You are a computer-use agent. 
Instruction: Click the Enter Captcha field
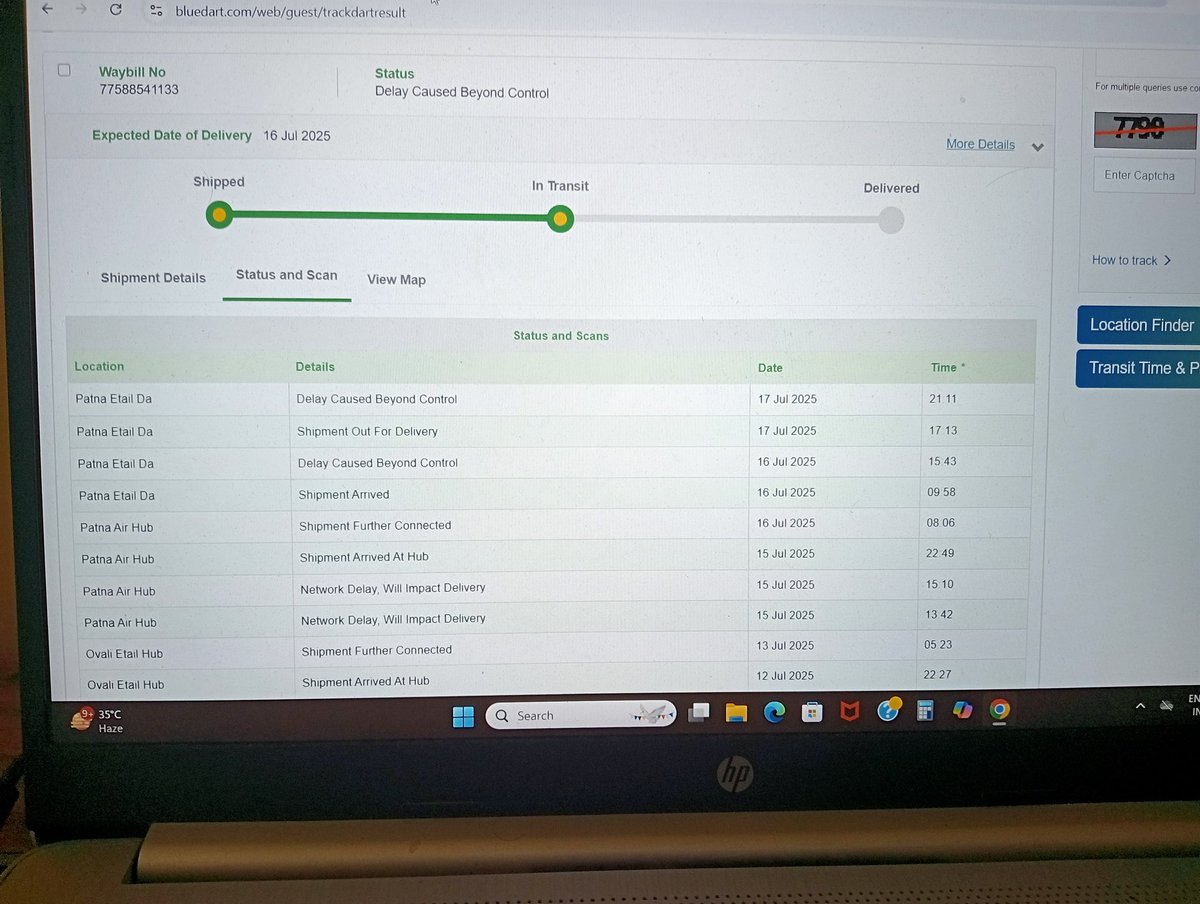[1145, 175]
